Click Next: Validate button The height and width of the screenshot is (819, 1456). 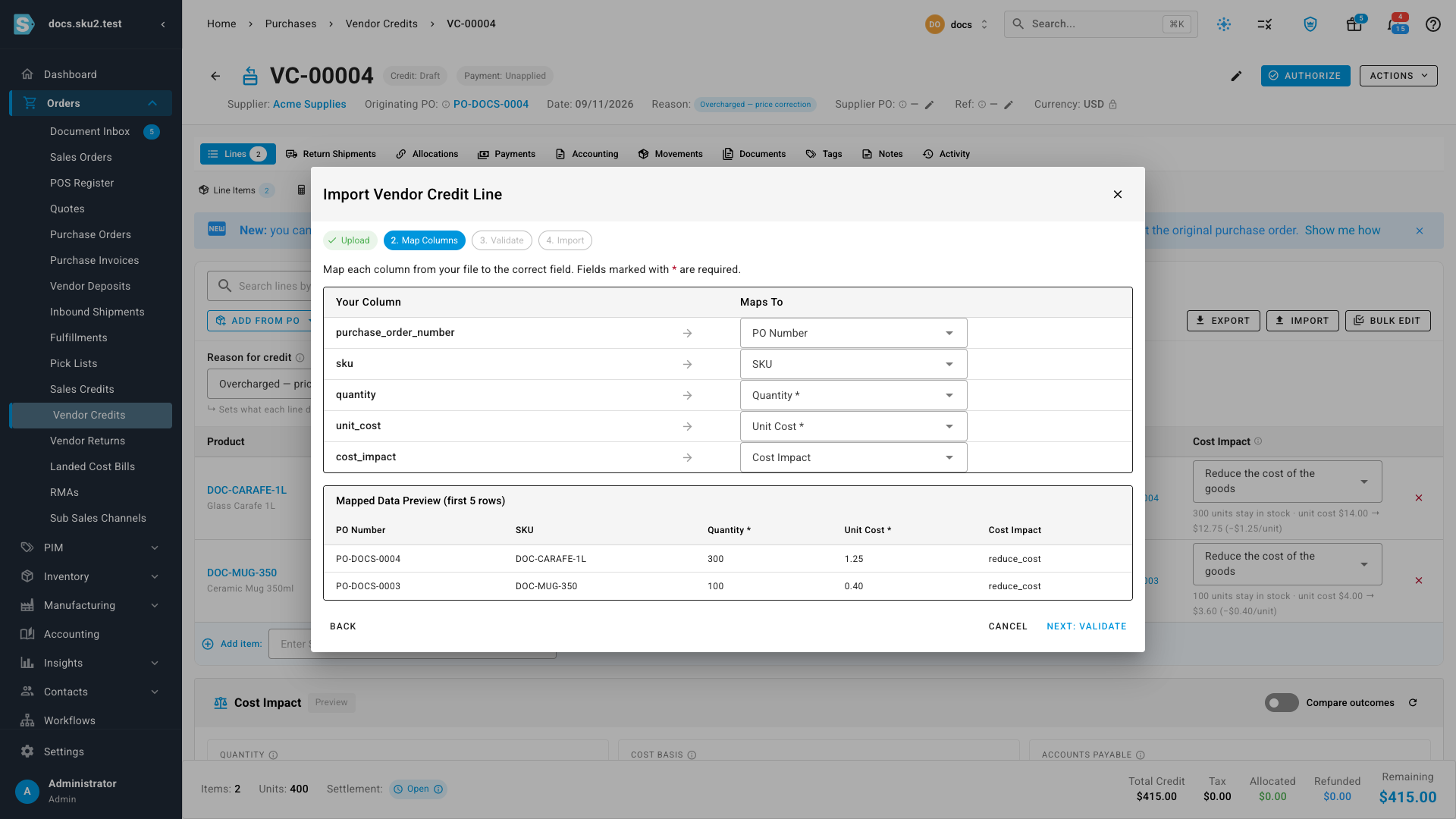point(1086,626)
